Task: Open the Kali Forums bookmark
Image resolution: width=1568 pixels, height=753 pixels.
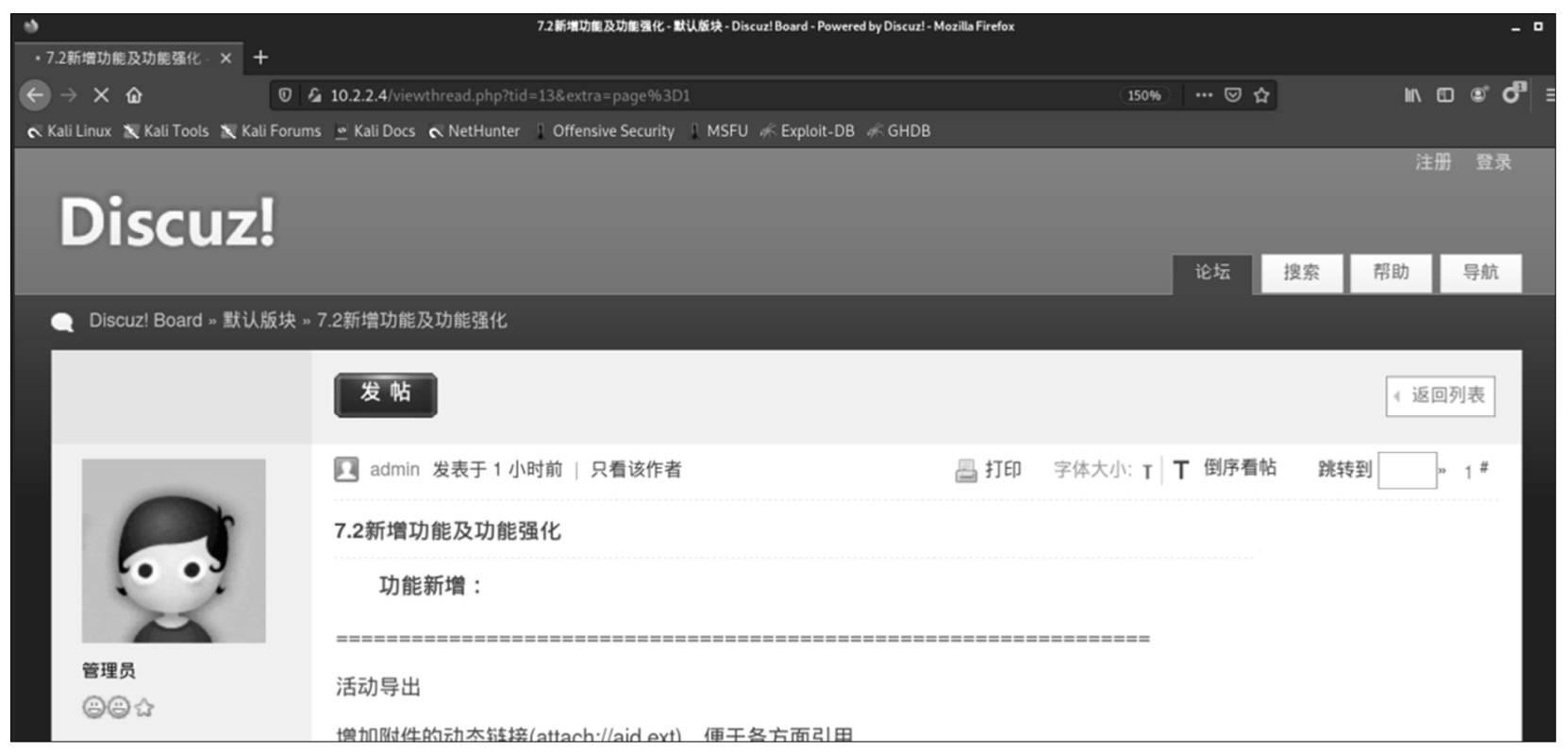Action: pos(271,131)
